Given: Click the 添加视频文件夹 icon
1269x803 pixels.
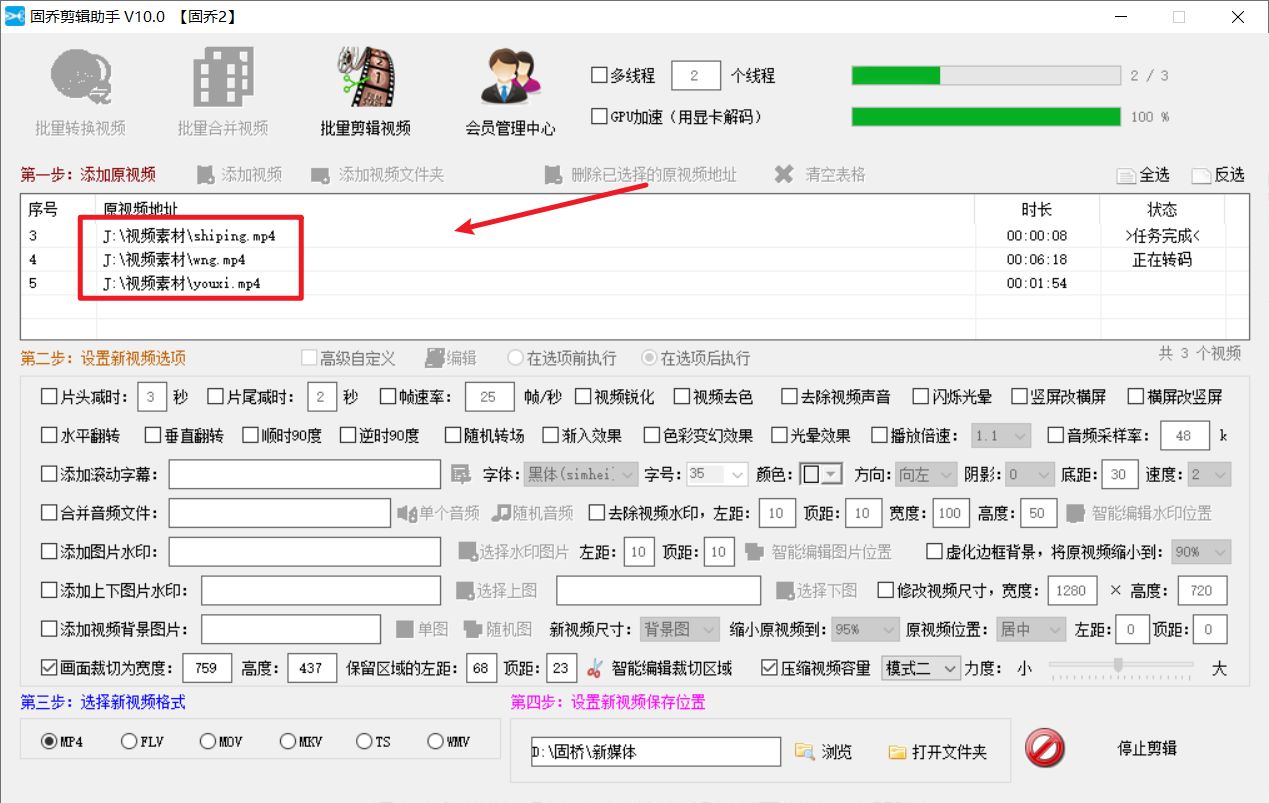Looking at the screenshot, I should coord(321,175).
